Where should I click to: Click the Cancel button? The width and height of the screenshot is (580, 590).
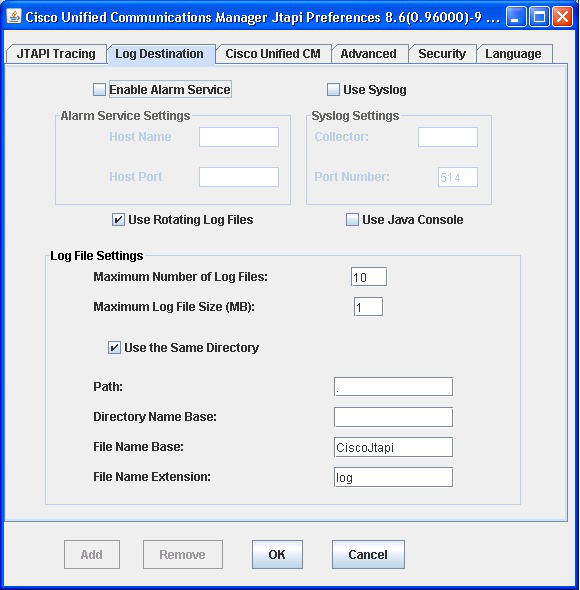[368, 555]
